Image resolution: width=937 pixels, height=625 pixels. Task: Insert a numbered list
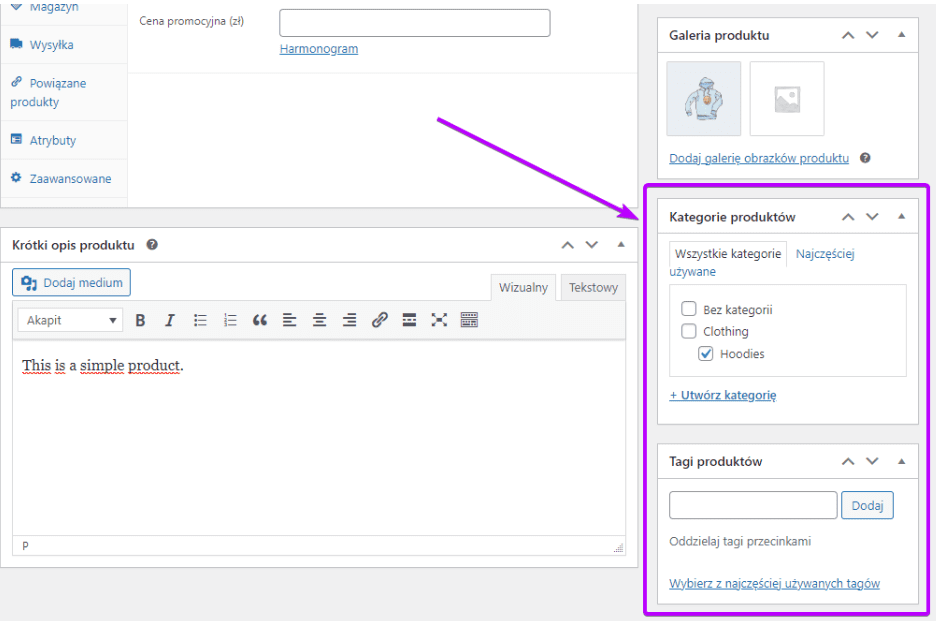tap(230, 320)
